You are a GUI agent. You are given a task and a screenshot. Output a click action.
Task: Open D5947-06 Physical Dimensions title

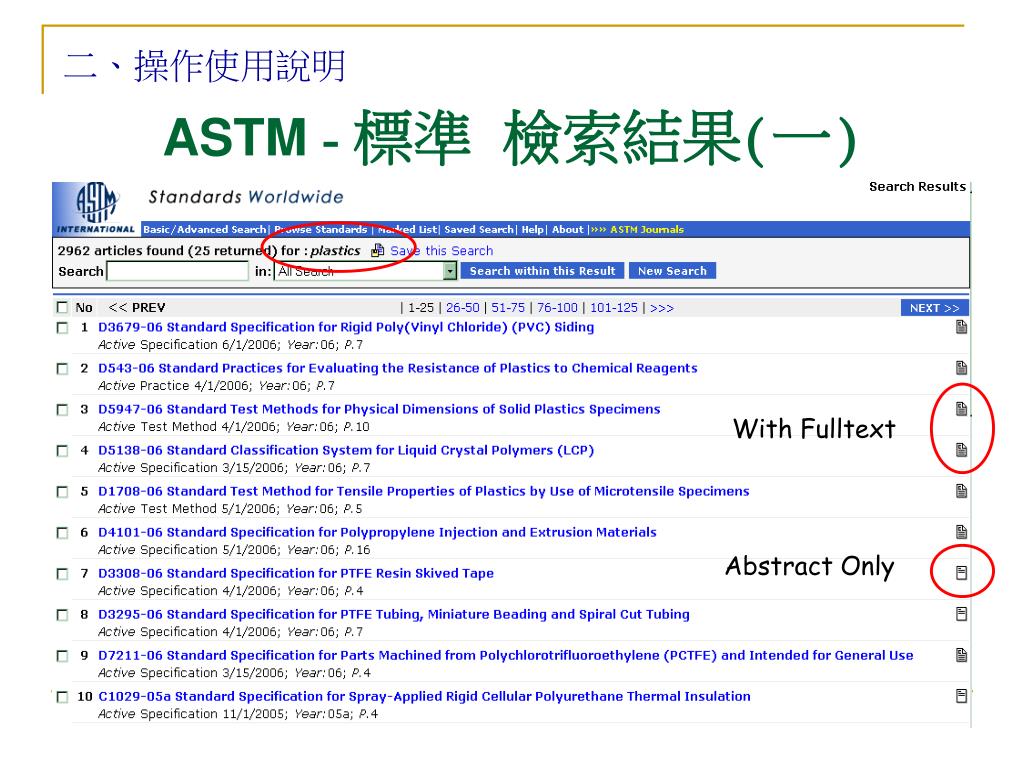click(x=379, y=409)
